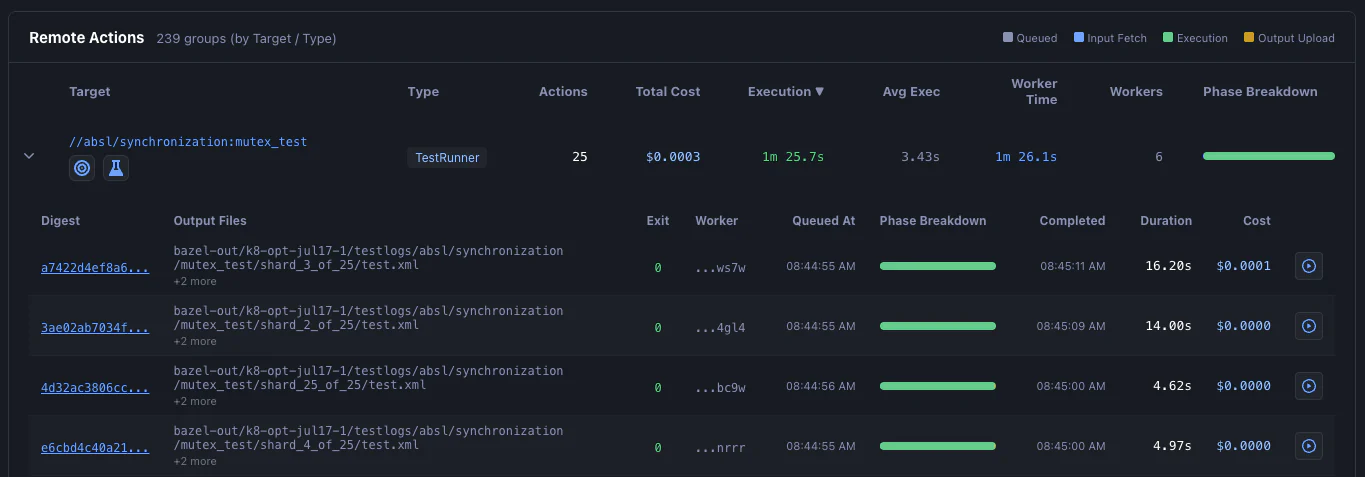Click the Total Cost column header
The height and width of the screenshot is (477, 1365).
click(x=668, y=91)
